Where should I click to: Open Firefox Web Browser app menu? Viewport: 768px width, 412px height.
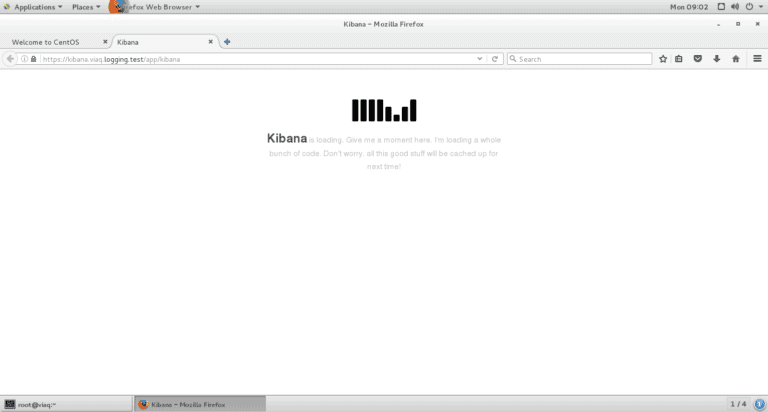(x=155, y=7)
